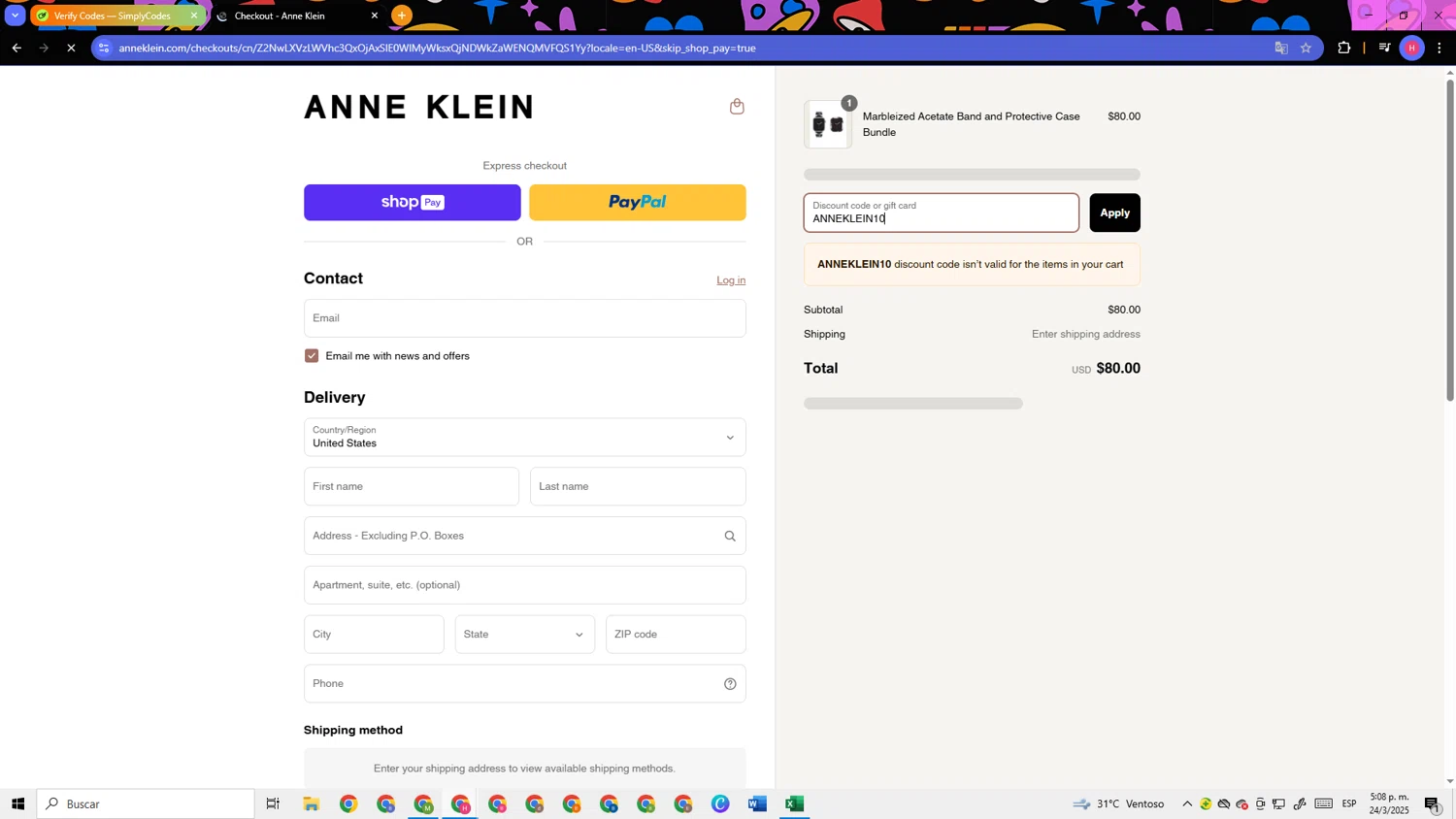
Task: Click the Email input field
Action: click(x=525, y=318)
